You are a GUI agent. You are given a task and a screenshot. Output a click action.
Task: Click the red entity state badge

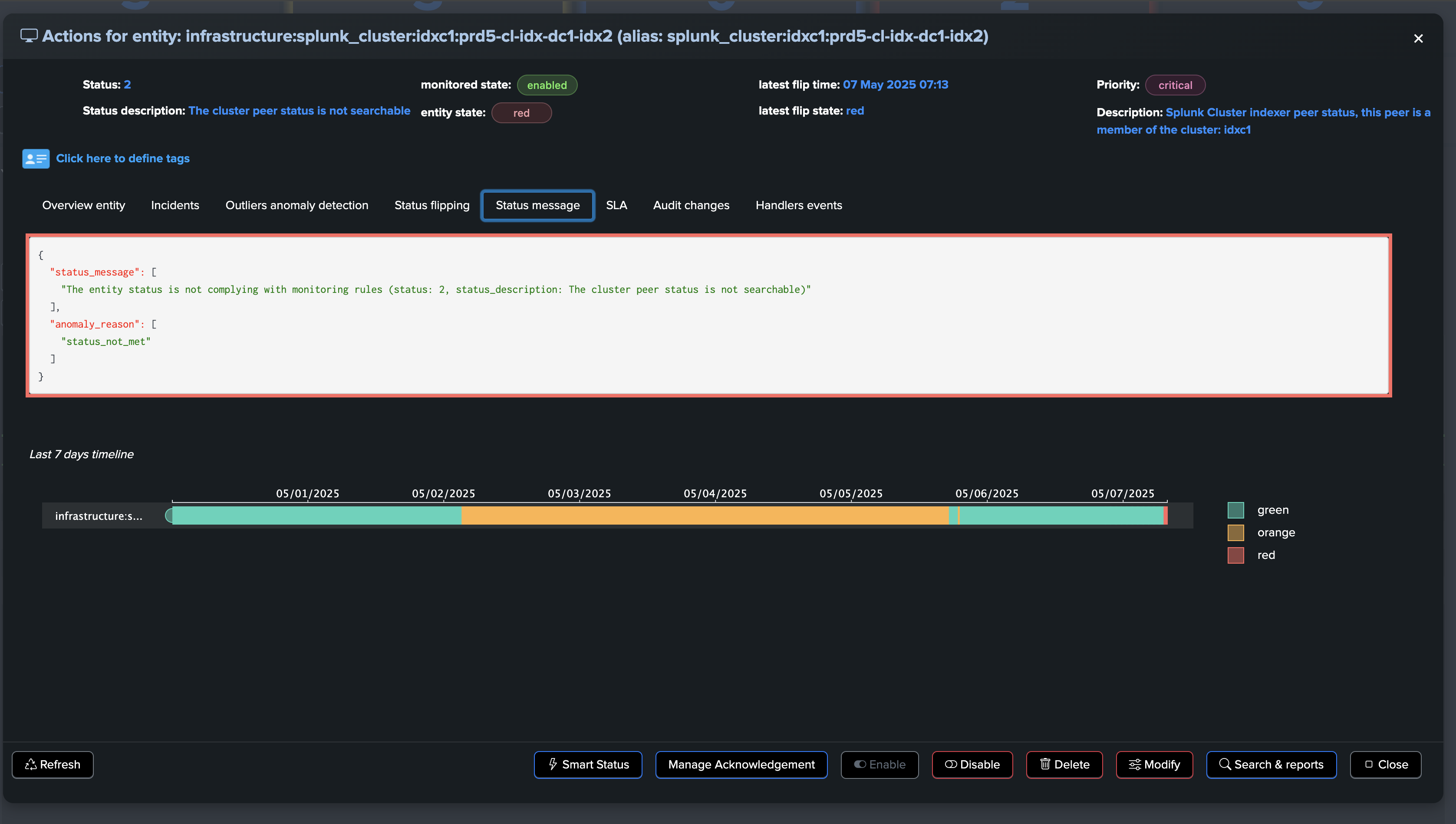point(521,113)
